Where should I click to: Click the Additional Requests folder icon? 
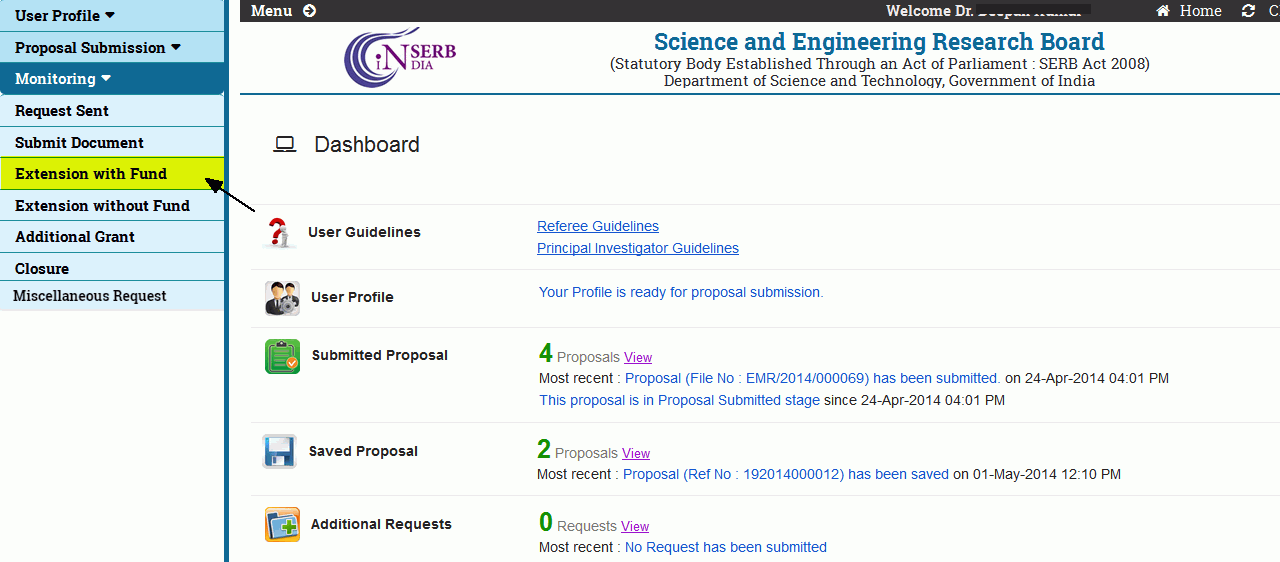point(282,524)
